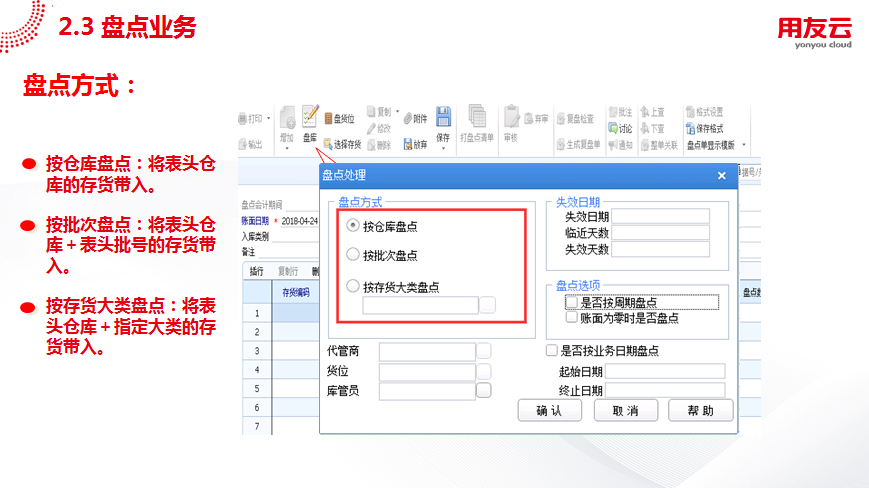Click the 修改 (edit) pencil icon
The width and height of the screenshot is (869, 488).
point(371,129)
